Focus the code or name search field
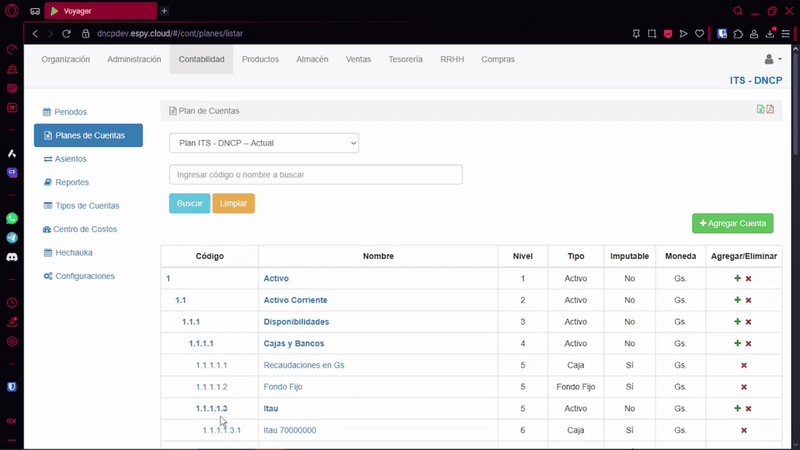The width and height of the screenshot is (800, 450). coord(315,175)
